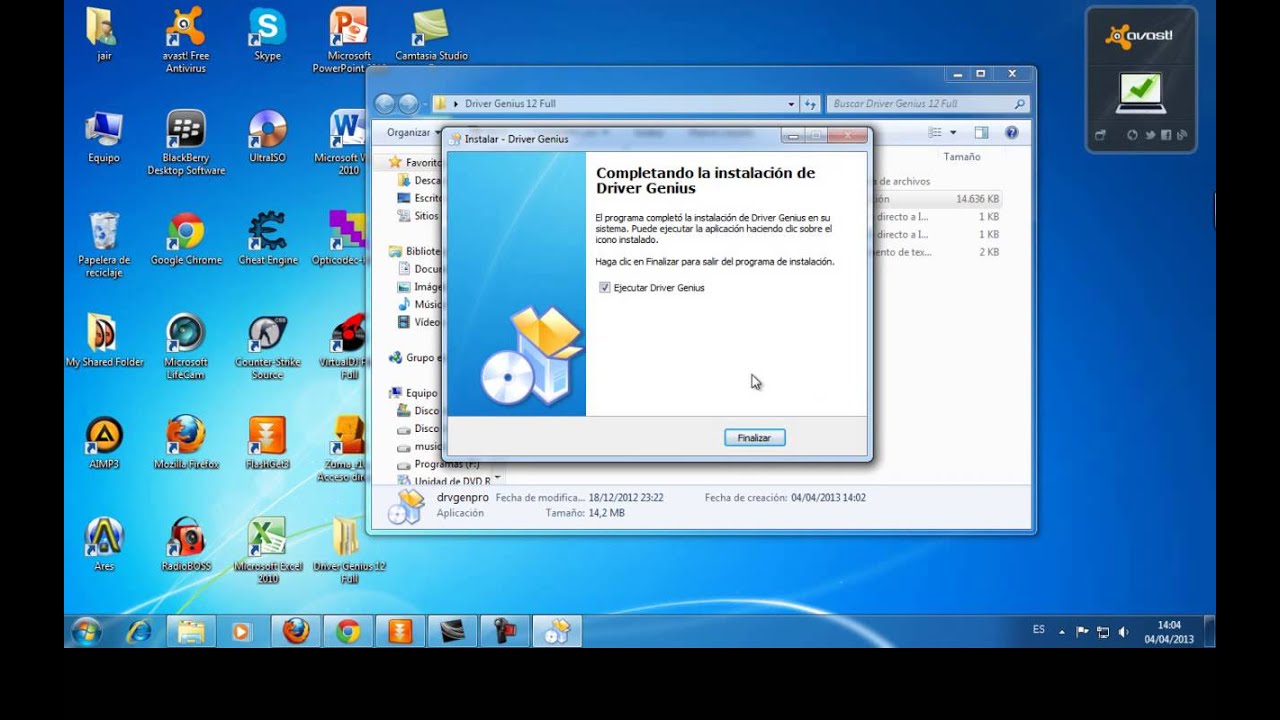Open the Windows Start menu
The image size is (1280, 720).
click(x=86, y=631)
